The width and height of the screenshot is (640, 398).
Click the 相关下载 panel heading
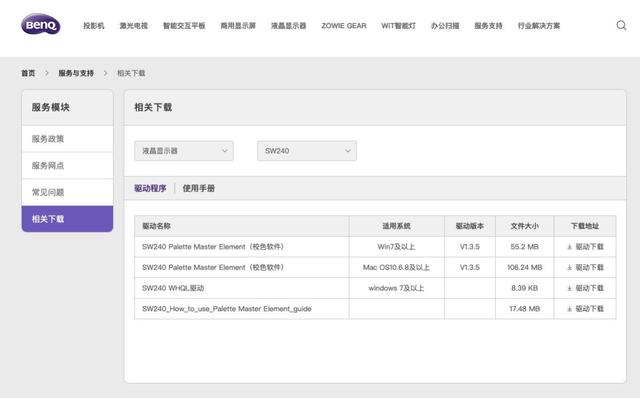[153, 107]
